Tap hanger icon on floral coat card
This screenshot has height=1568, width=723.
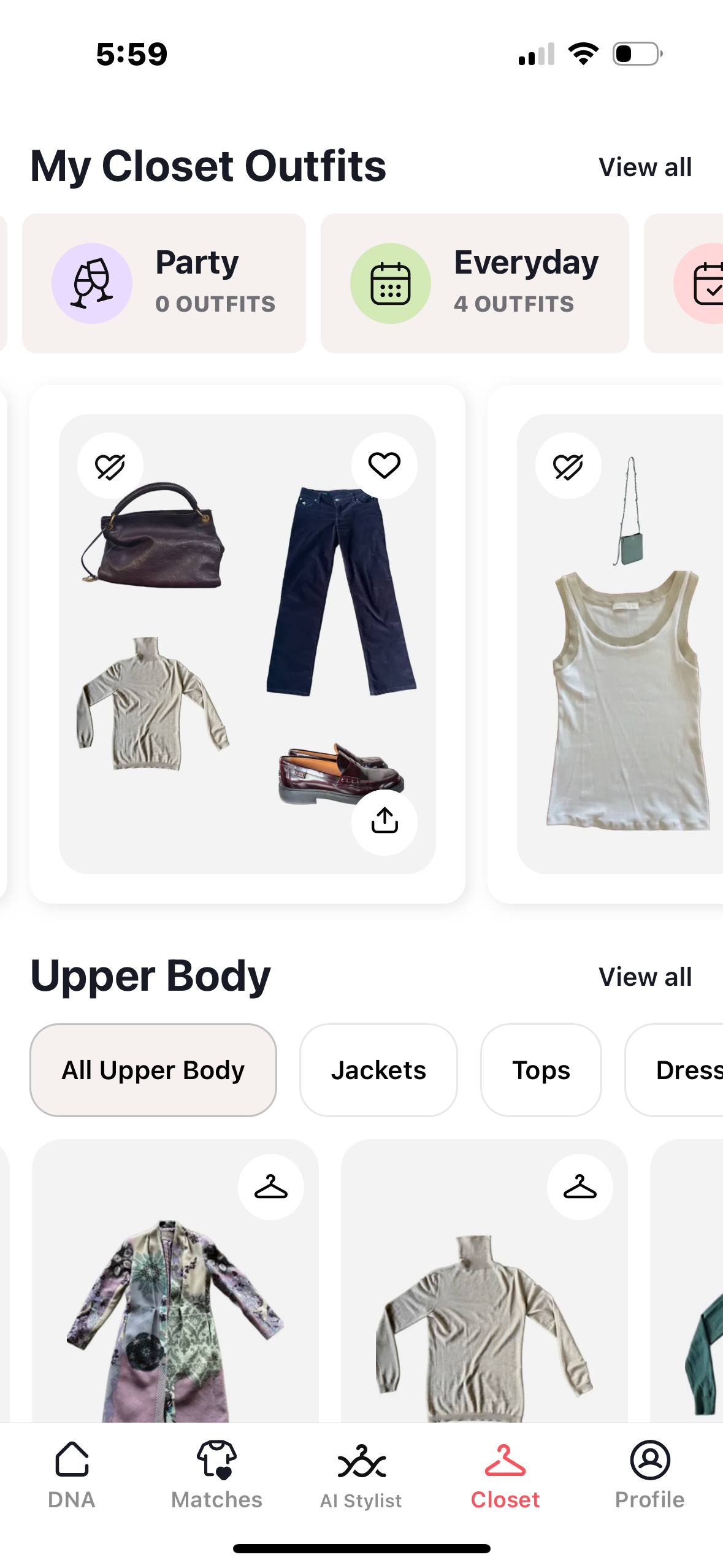coord(271,1187)
